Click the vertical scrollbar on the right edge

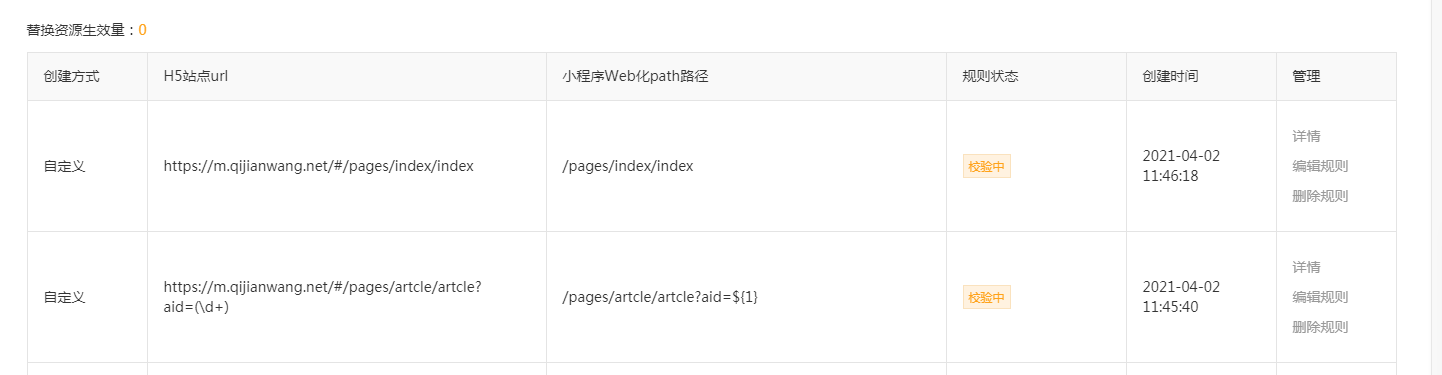point(1435,187)
